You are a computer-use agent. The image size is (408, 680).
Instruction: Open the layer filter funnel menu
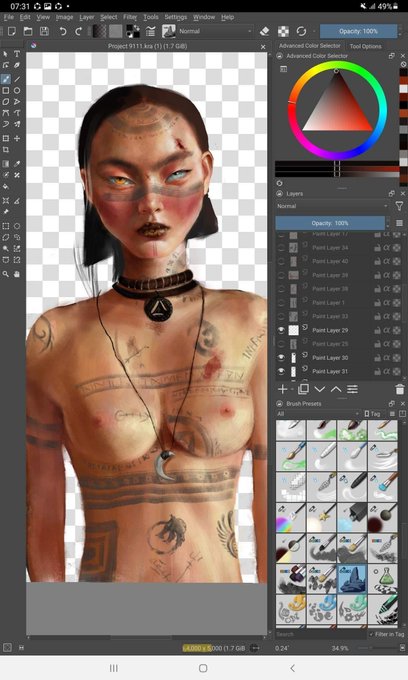(x=399, y=206)
